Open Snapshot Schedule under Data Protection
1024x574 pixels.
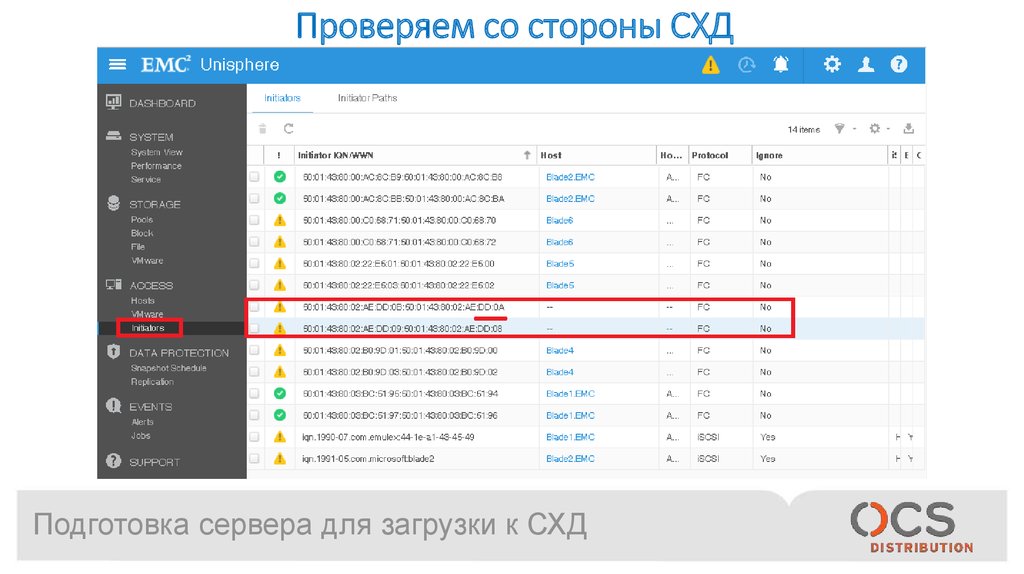point(168,368)
